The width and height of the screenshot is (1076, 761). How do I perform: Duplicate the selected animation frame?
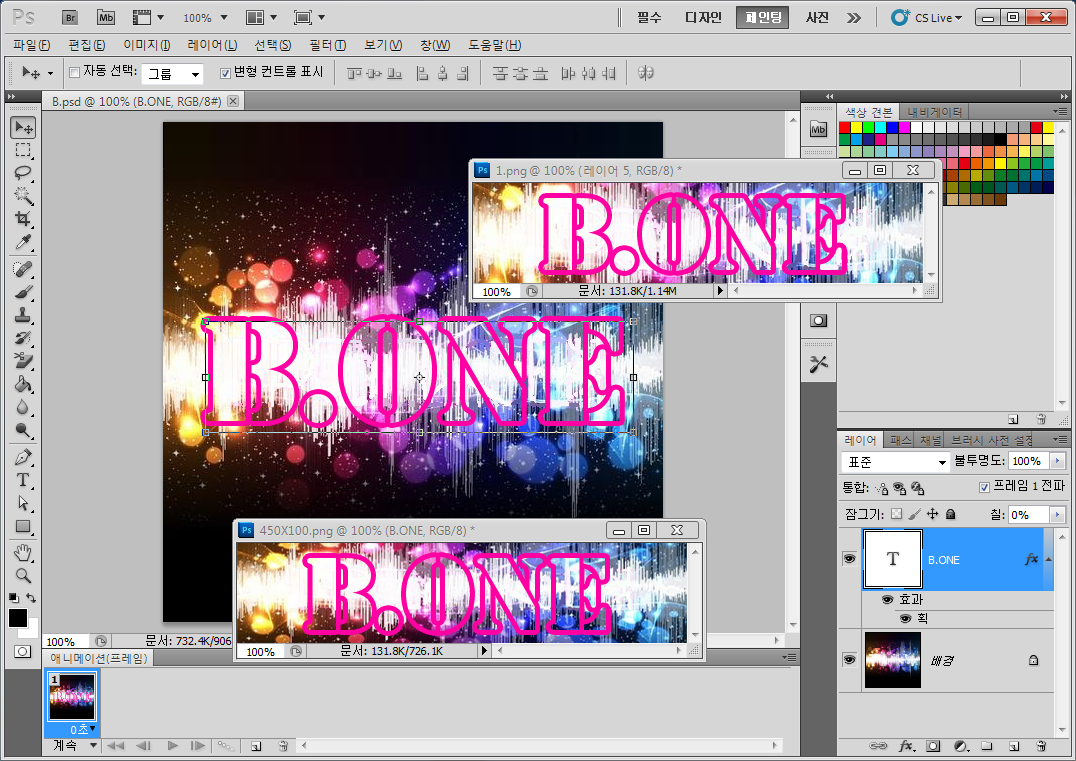(x=256, y=746)
